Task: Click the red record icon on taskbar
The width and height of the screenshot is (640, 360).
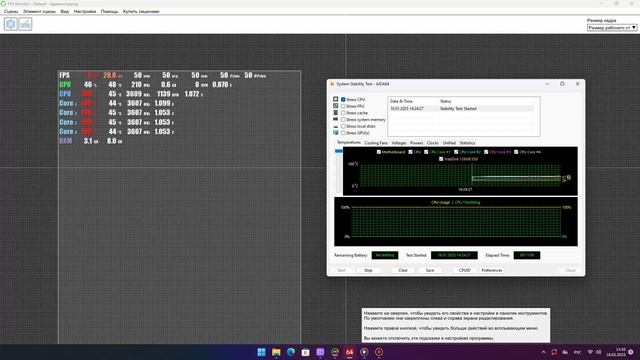Action: (x=379, y=352)
